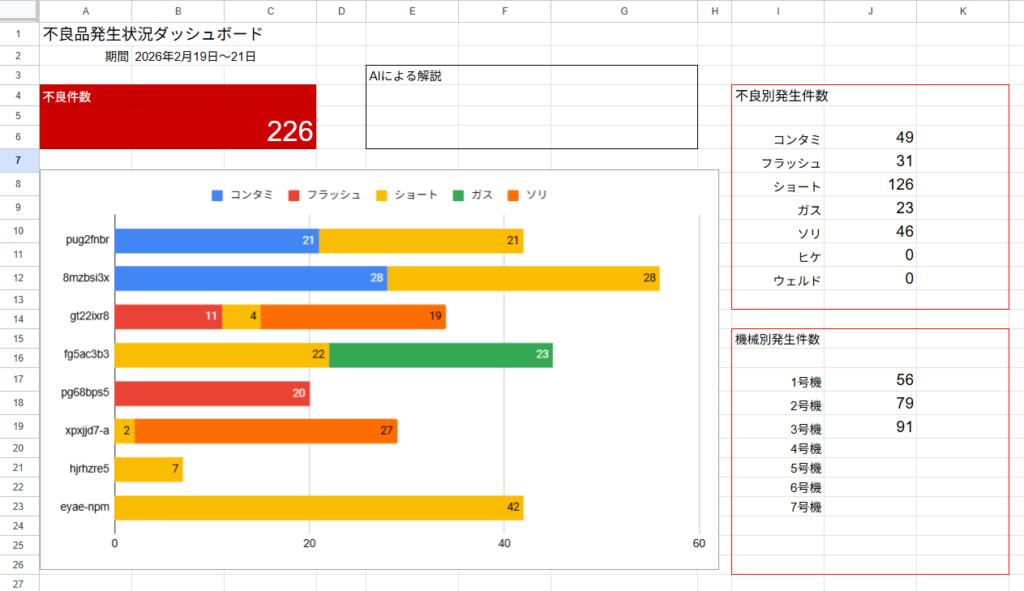Click the yellow ショート legend swatch
Viewport: 1024px width, 591px height.
(381, 195)
